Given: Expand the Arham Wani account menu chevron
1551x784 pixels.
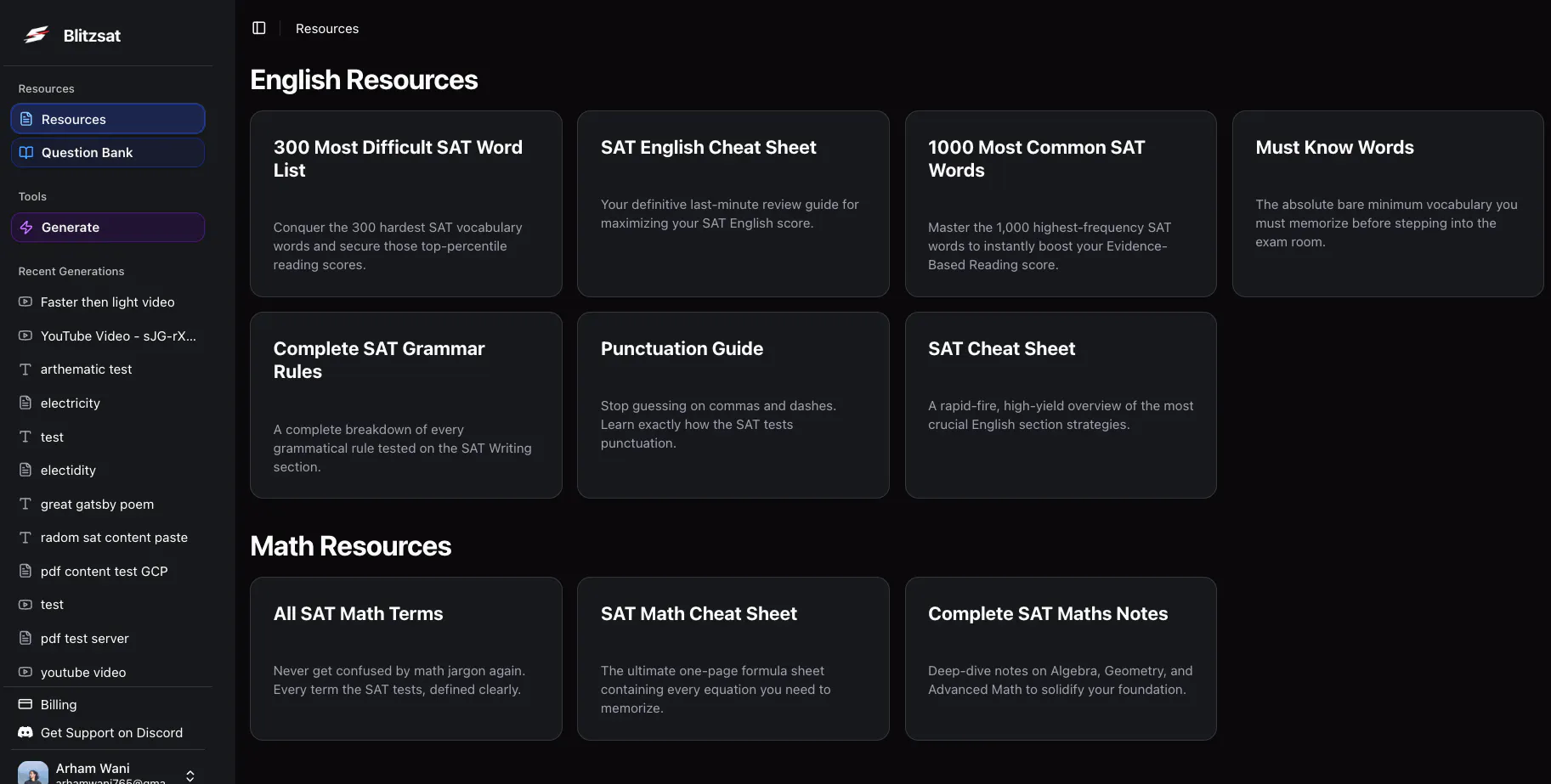Looking at the screenshot, I should pos(190,776).
